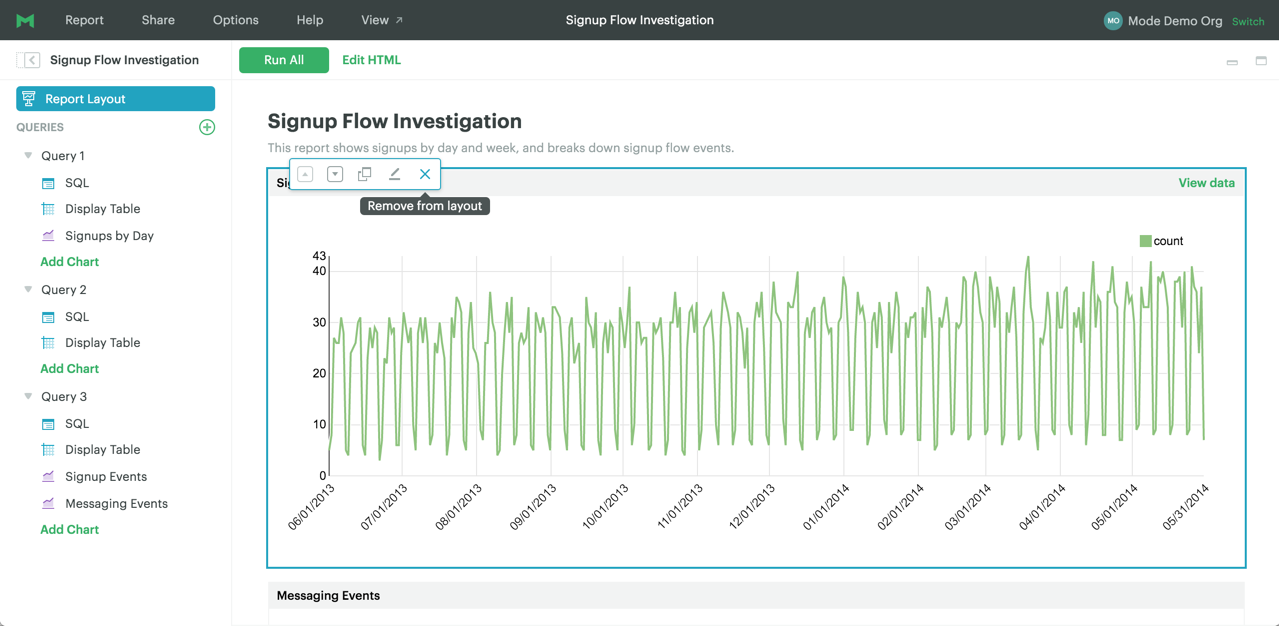Click the View data link
The height and width of the screenshot is (626, 1279).
(1206, 183)
